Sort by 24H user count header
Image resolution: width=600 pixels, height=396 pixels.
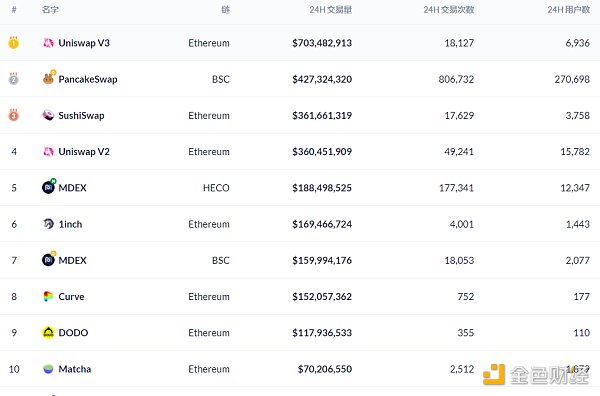pyautogui.click(x=568, y=10)
